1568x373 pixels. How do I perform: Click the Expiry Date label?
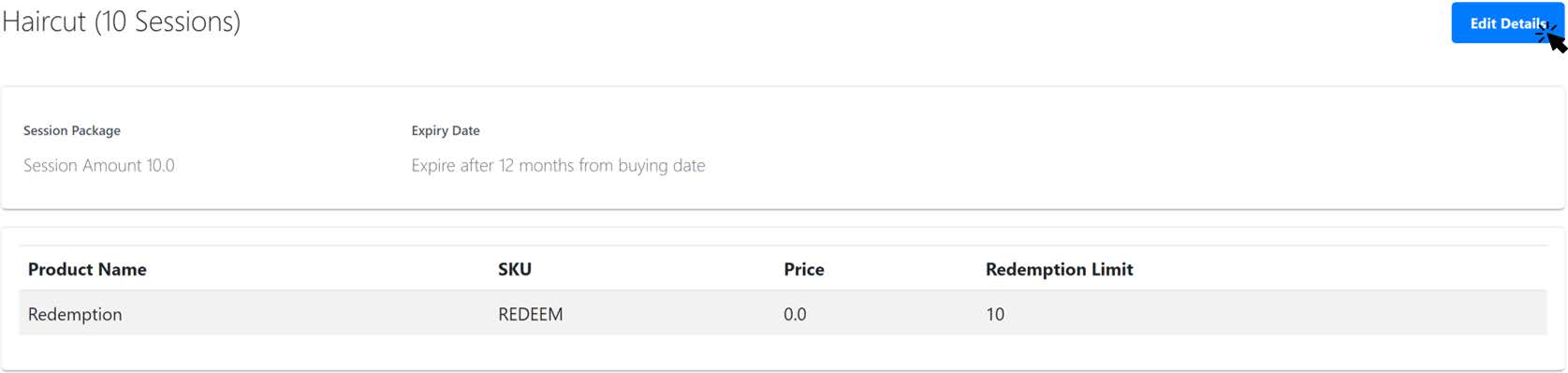446,130
